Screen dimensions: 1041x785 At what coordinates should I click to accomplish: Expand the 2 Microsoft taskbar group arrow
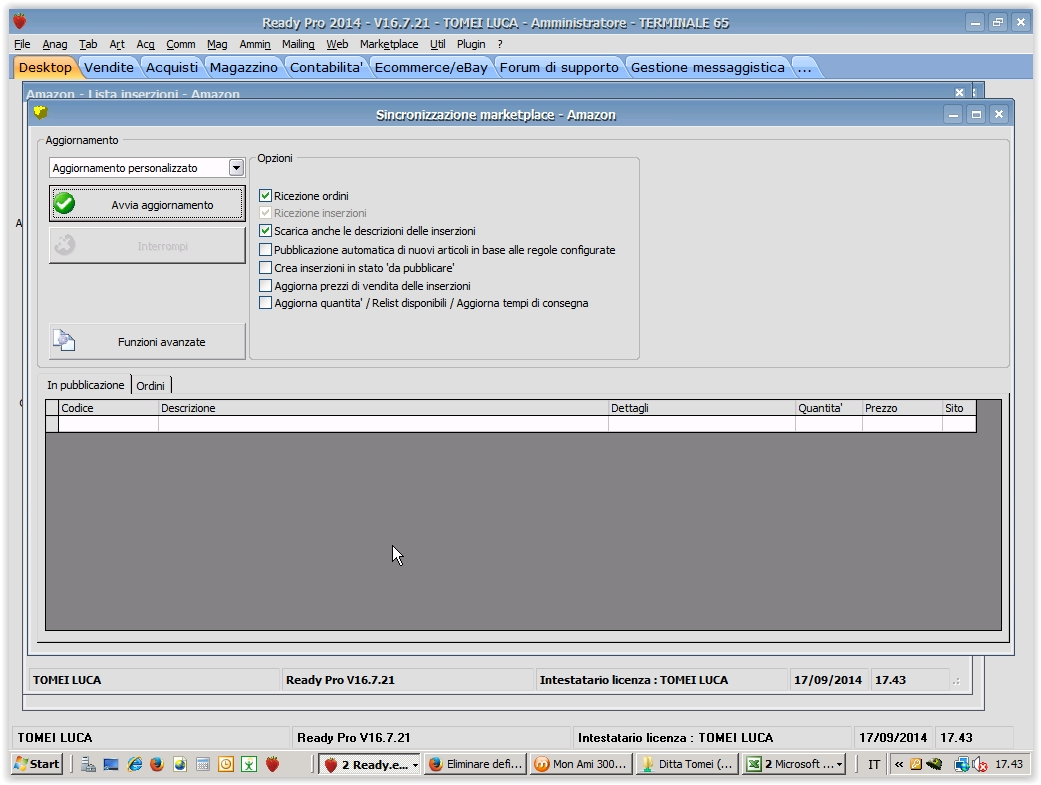coord(839,765)
